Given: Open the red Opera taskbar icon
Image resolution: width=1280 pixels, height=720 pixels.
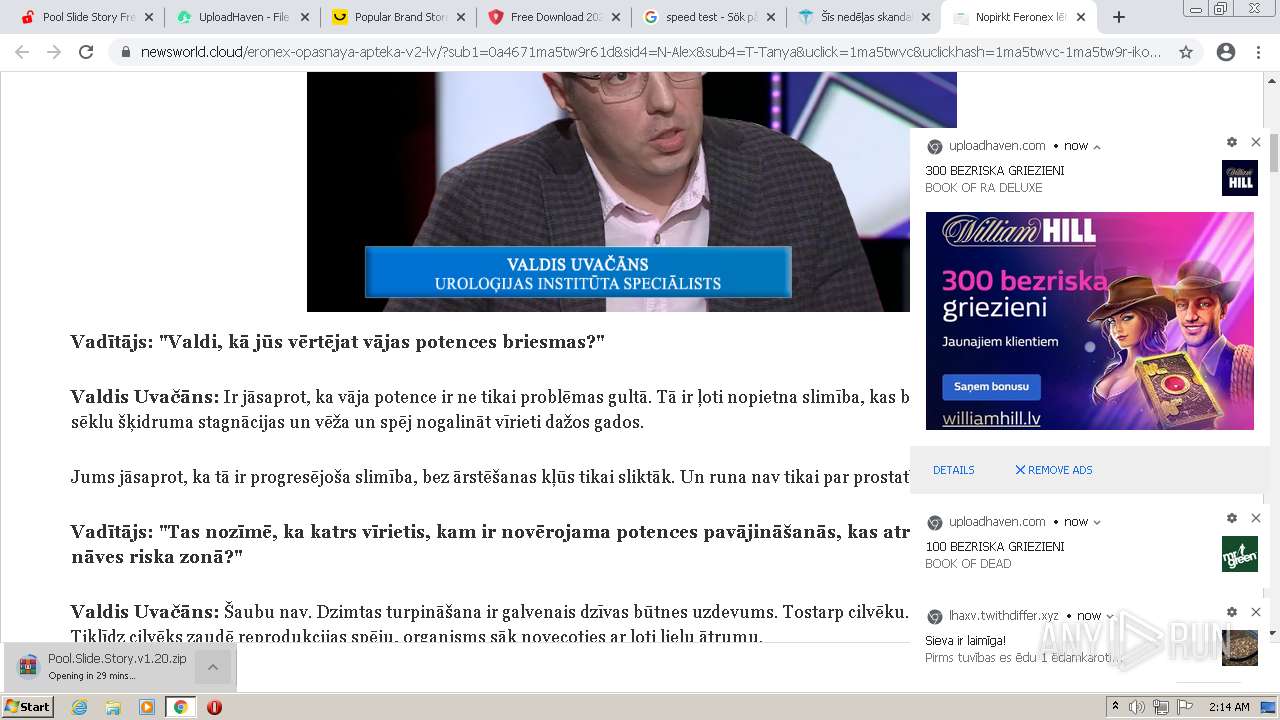Looking at the screenshot, I should (x=214, y=707).
